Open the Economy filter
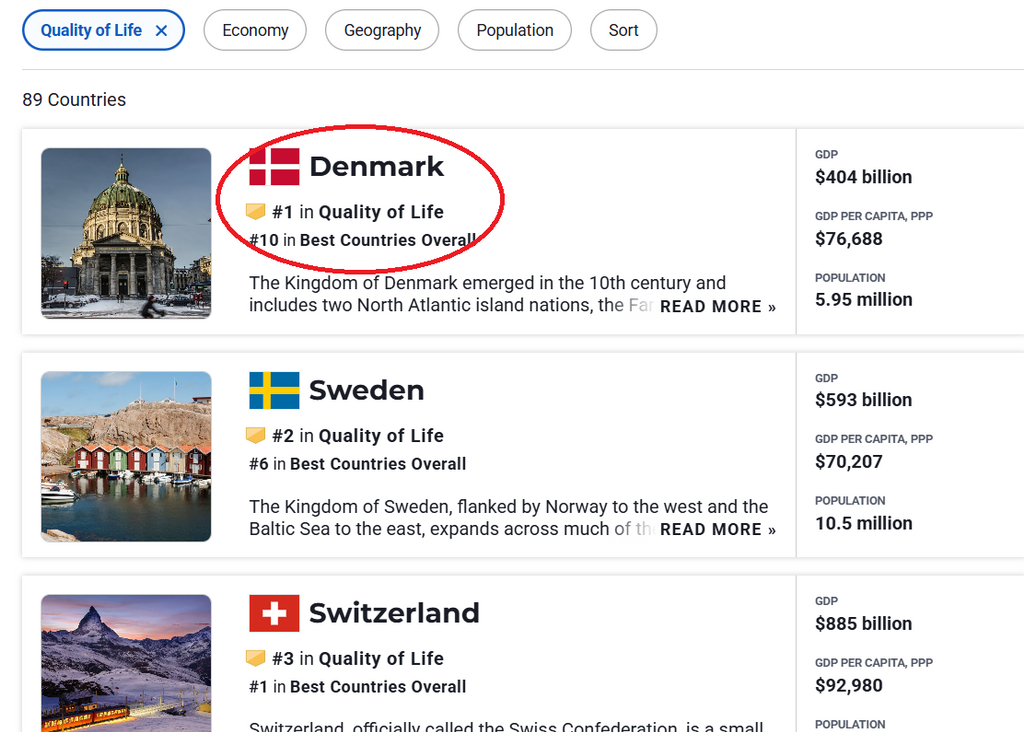 [x=255, y=31]
